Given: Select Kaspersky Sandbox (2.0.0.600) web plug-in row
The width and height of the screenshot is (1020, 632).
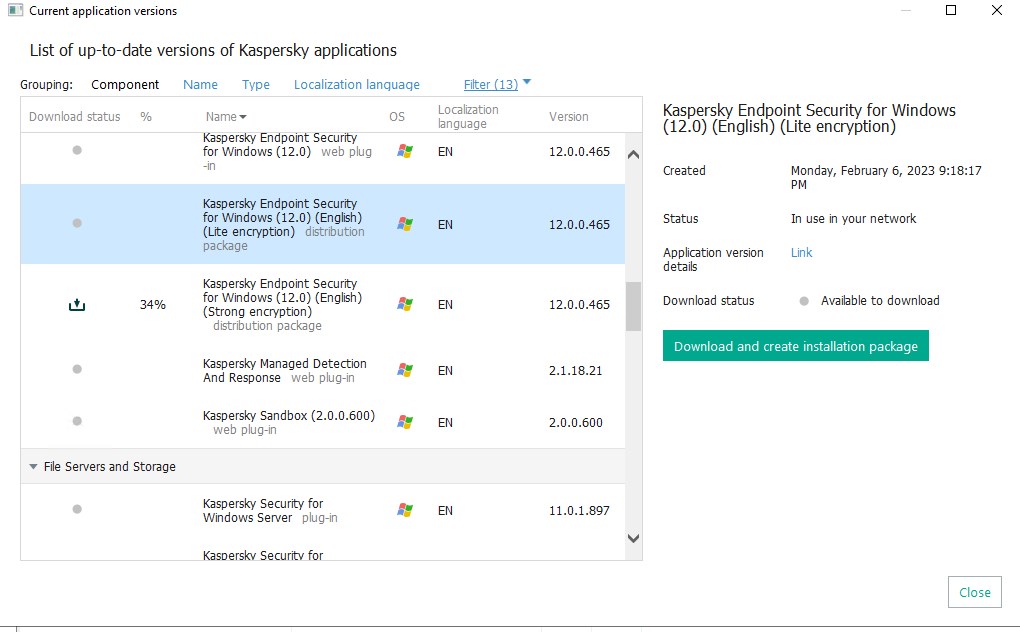Looking at the screenshot, I should [290, 422].
